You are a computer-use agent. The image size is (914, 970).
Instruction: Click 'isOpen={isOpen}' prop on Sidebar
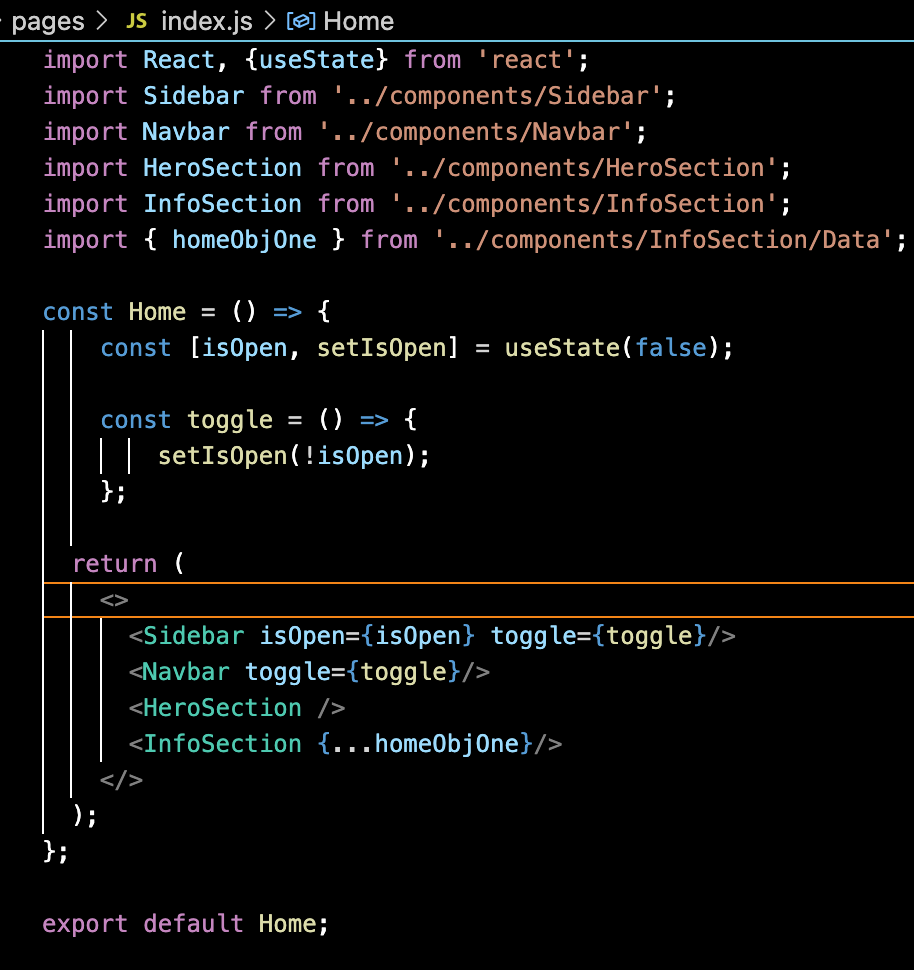coord(367,636)
